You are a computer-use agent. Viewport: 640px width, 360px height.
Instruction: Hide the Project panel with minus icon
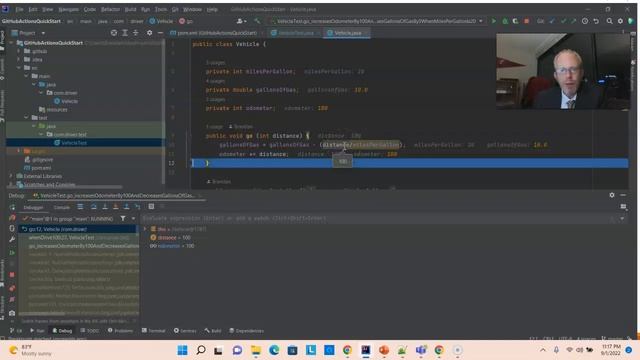point(160,33)
